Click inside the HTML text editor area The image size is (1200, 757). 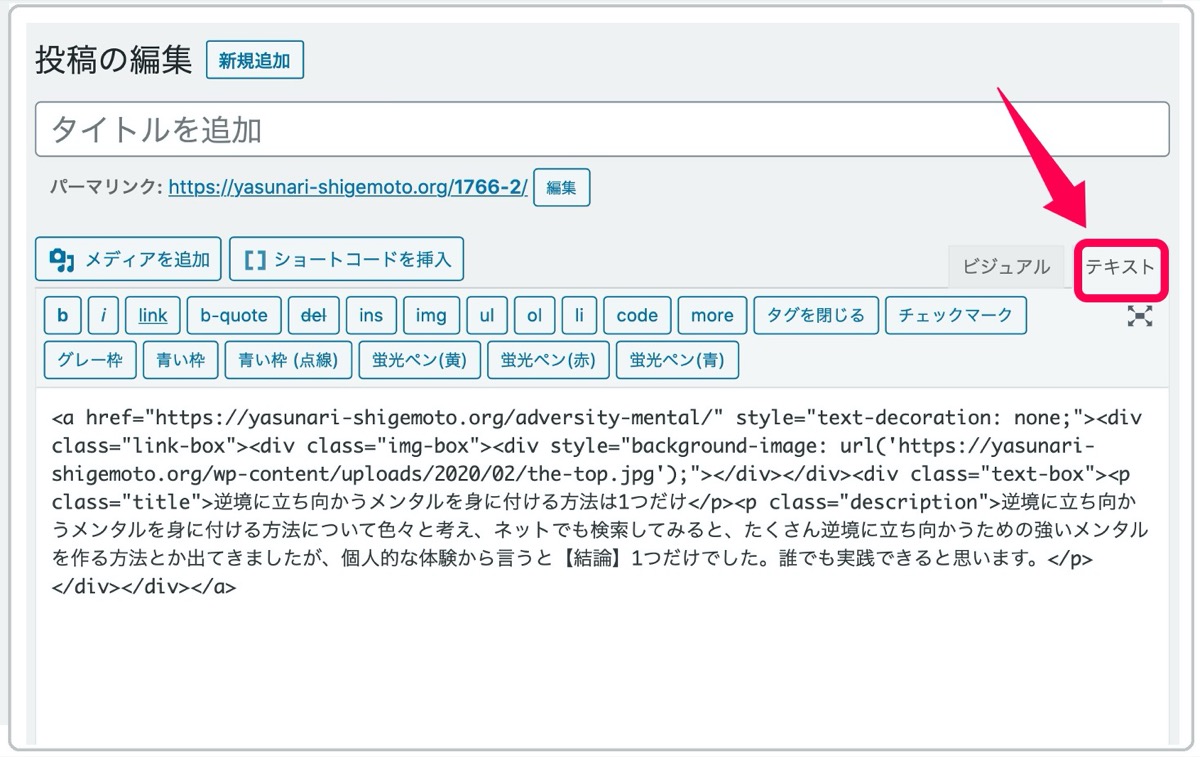click(602, 565)
